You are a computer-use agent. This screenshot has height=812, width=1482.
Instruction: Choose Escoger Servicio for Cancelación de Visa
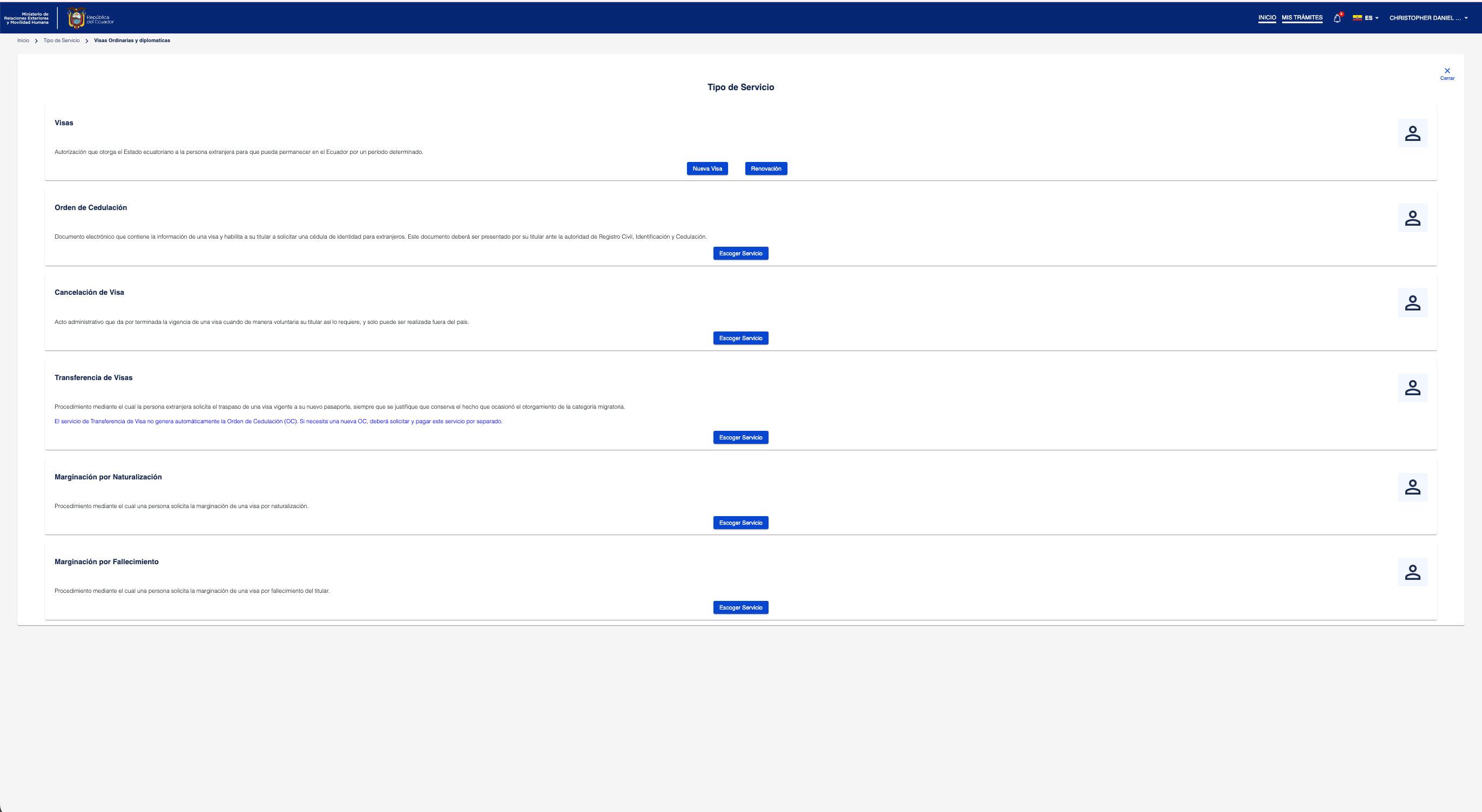pos(740,338)
